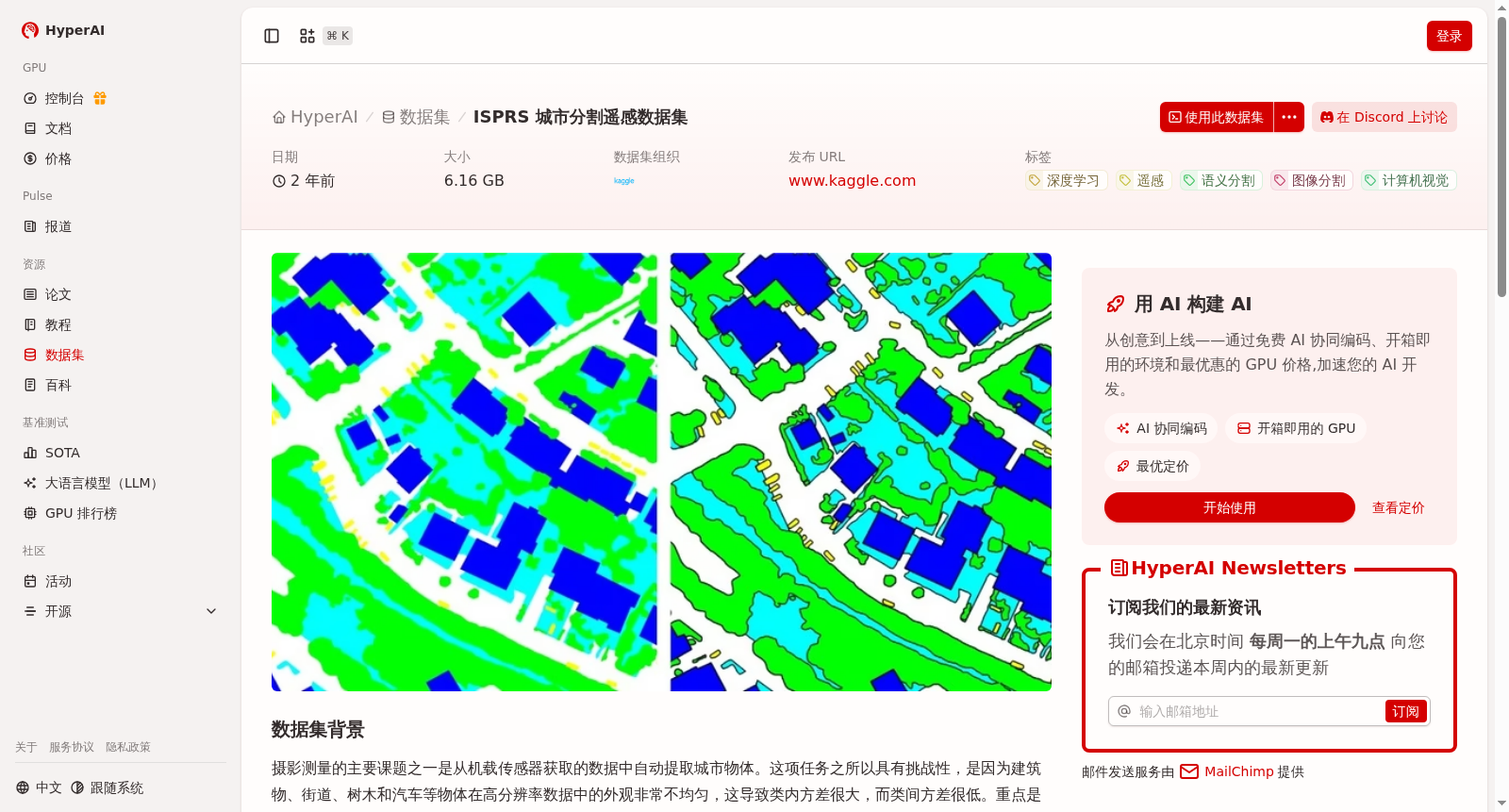Screen dimensions: 1509x812
Task: Click the 6.16 GB size value
Action: [473, 180]
